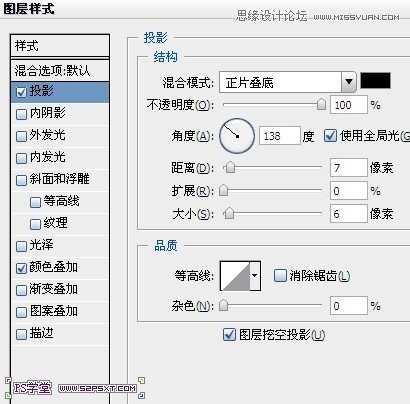Image resolution: width=410 pixels, height=404 pixels.
Task: Select the 渐变叠加 row label
Action: (53, 289)
